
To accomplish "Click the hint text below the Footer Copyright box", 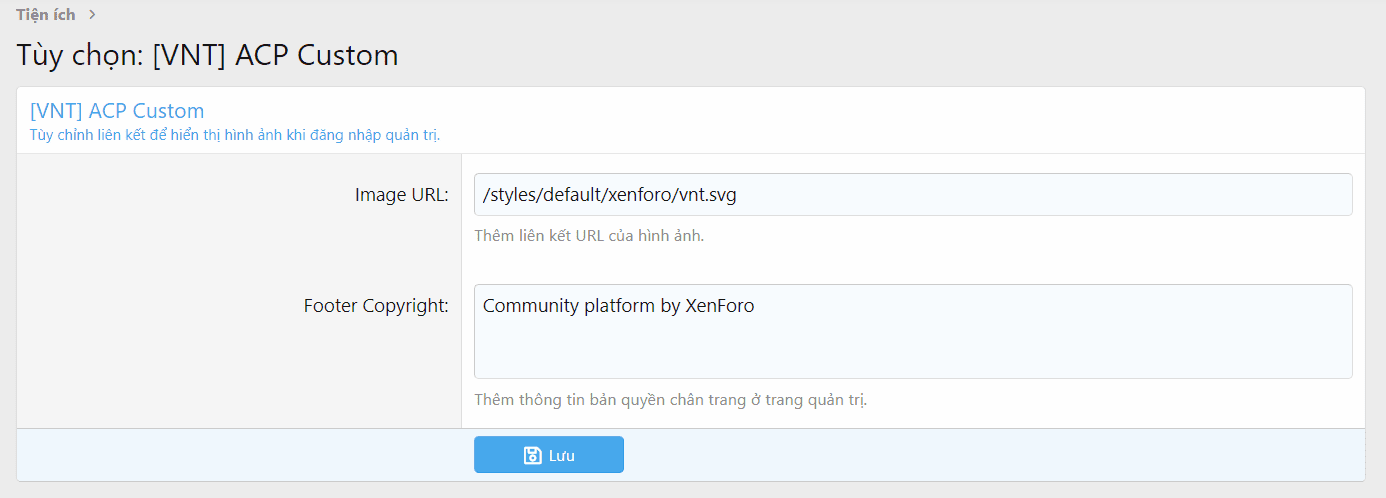I will point(670,400).
